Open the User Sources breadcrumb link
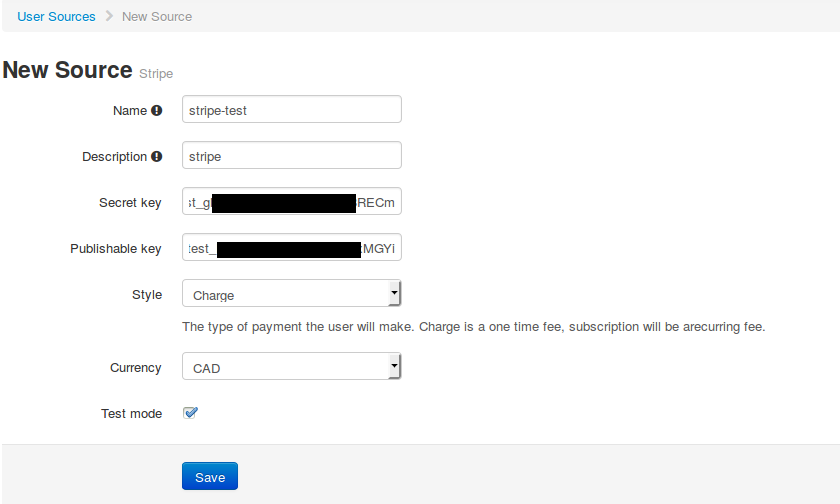The width and height of the screenshot is (840, 504). [56, 17]
